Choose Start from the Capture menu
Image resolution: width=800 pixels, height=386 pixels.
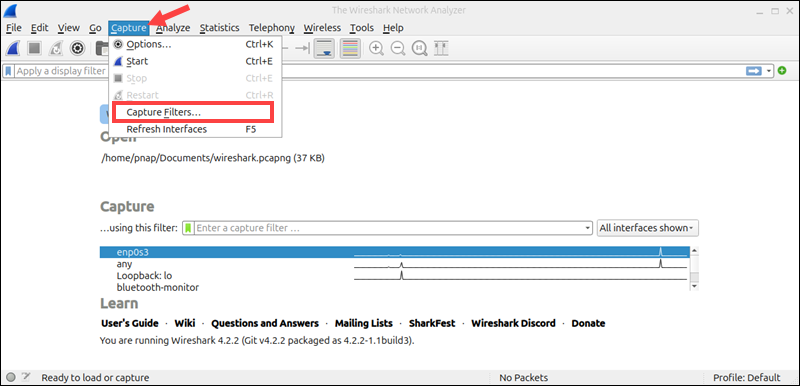[x=195, y=61]
